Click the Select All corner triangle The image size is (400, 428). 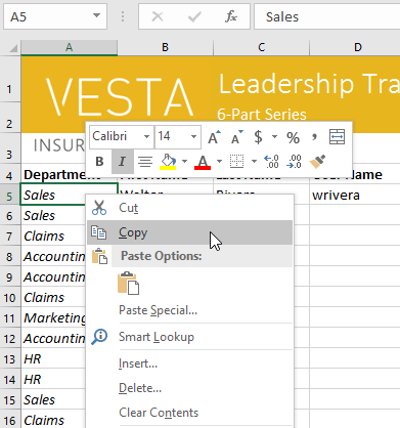tap(13, 49)
